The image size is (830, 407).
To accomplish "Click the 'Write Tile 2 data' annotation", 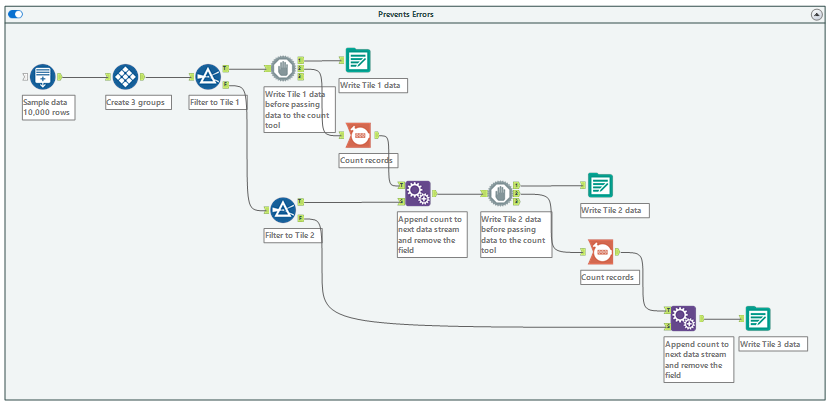I will [615, 210].
